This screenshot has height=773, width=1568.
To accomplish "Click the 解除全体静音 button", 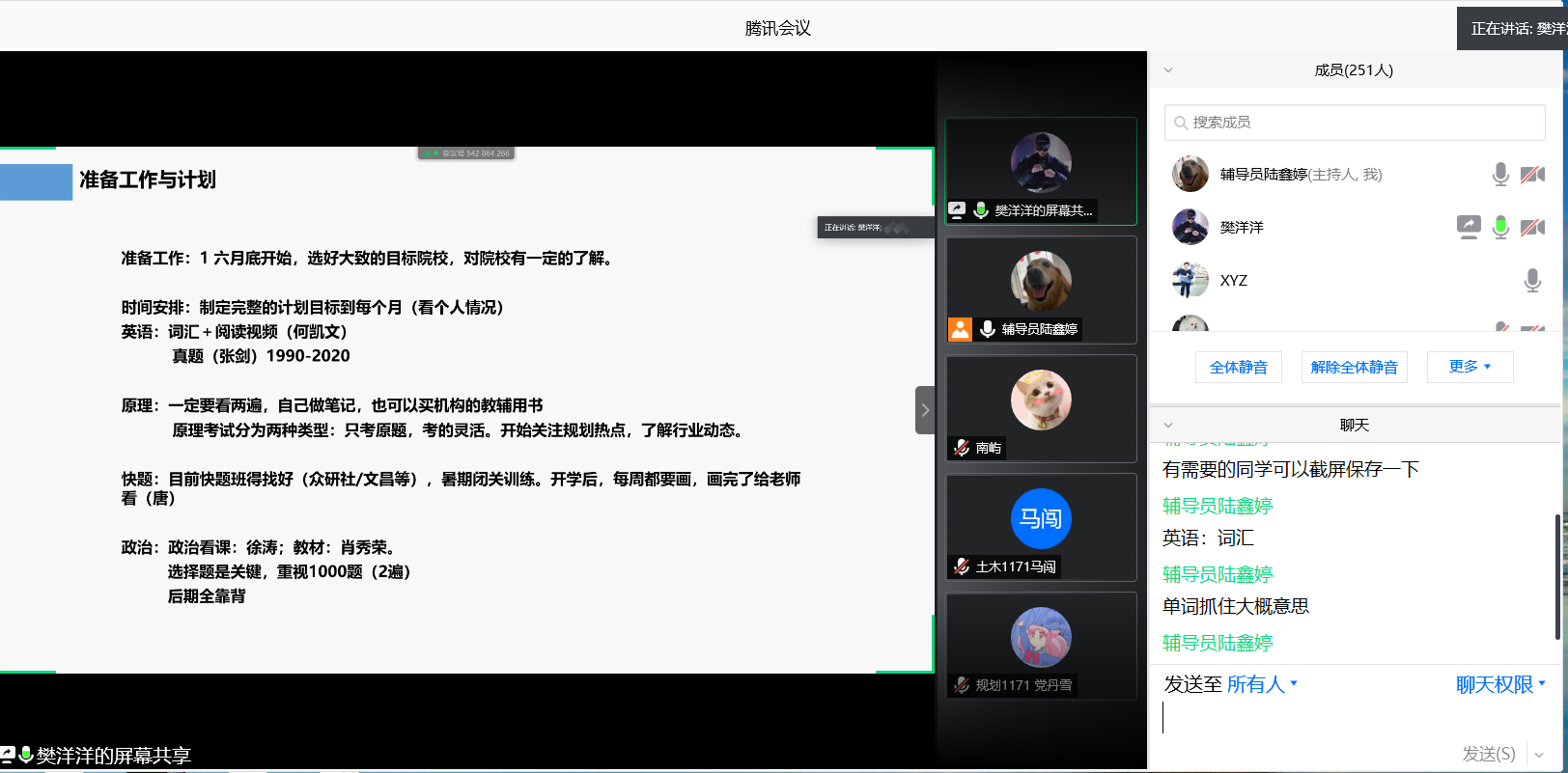I will tap(1354, 368).
